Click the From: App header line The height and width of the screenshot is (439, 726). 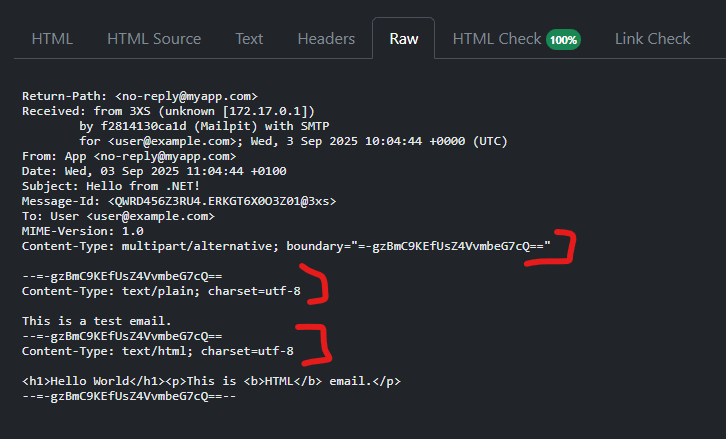129,156
